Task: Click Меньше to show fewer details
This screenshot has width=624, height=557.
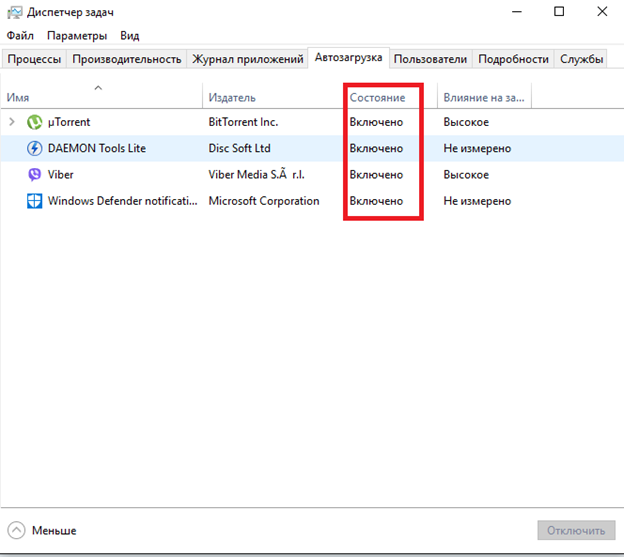Action: [x=54, y=531]
